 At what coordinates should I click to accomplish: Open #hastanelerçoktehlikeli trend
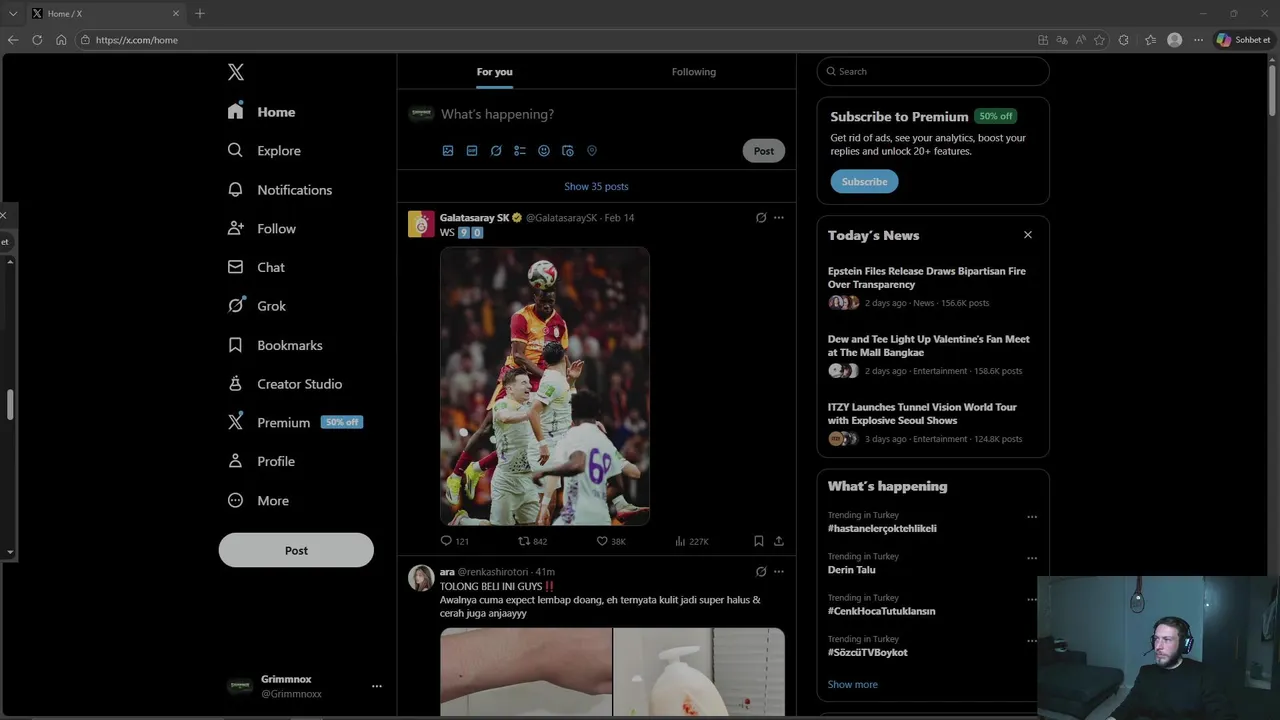tap(882, 528)
